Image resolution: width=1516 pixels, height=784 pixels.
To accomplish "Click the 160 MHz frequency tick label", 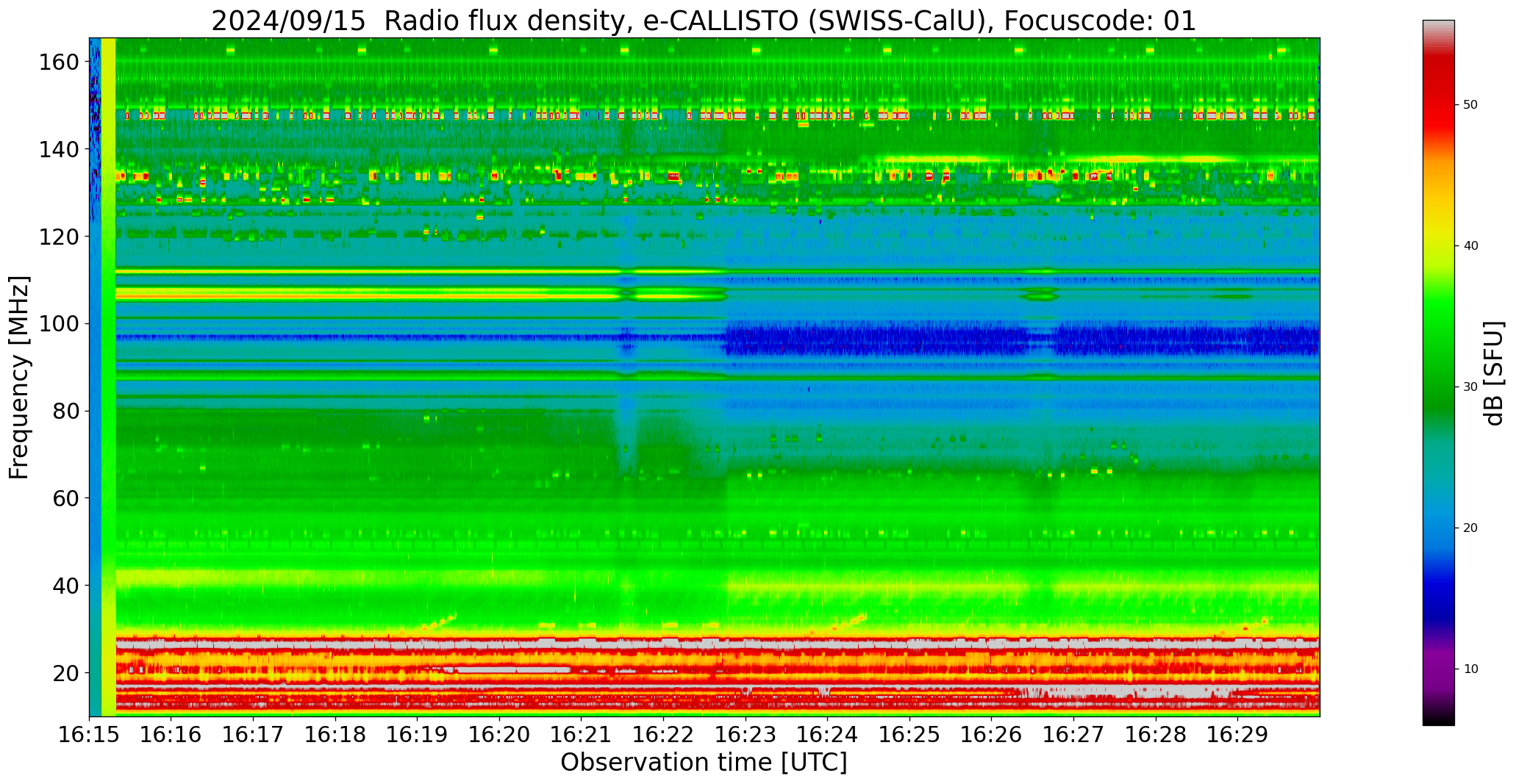I will click(58, 62).
